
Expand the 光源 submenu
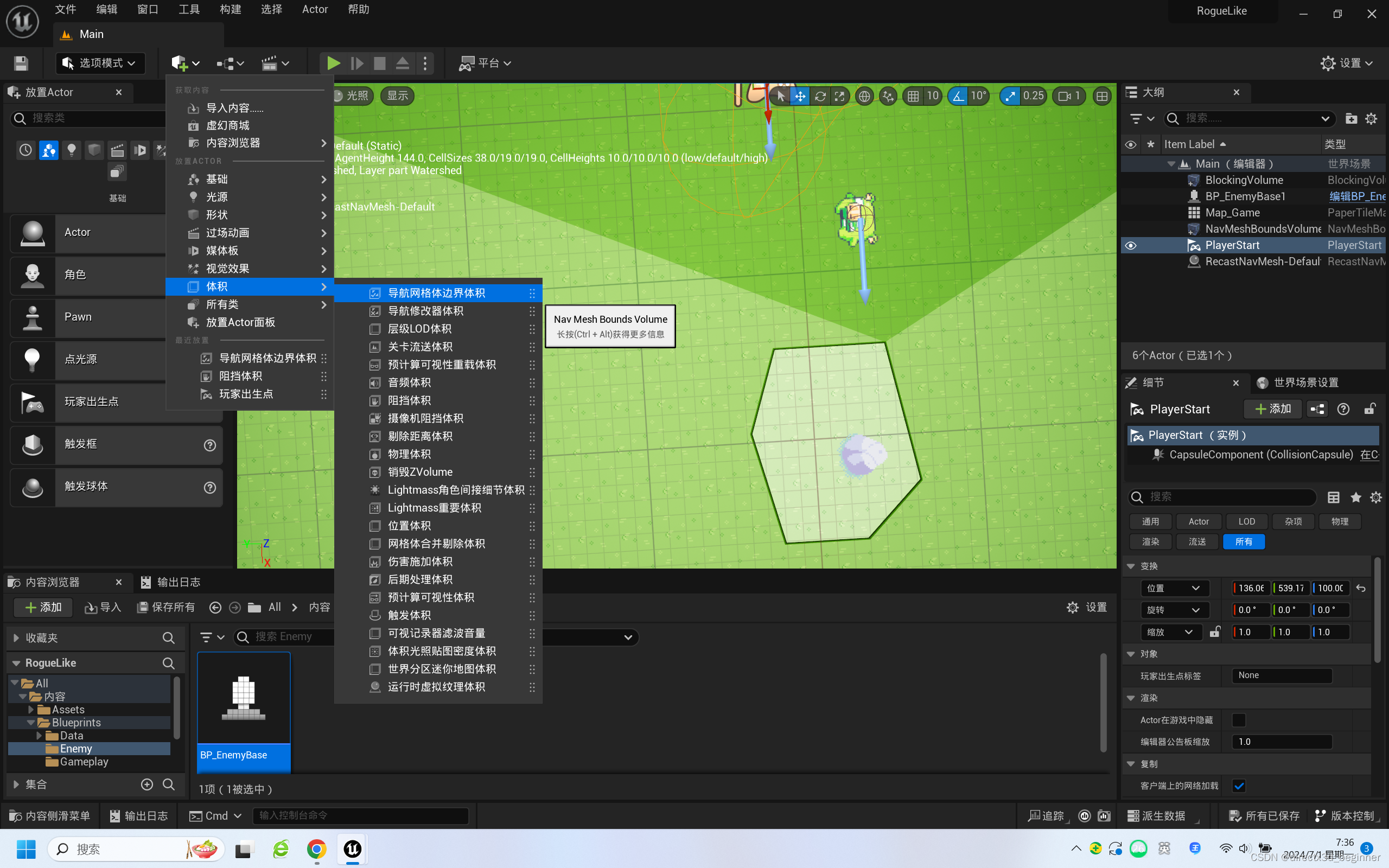tap(250, 197)
